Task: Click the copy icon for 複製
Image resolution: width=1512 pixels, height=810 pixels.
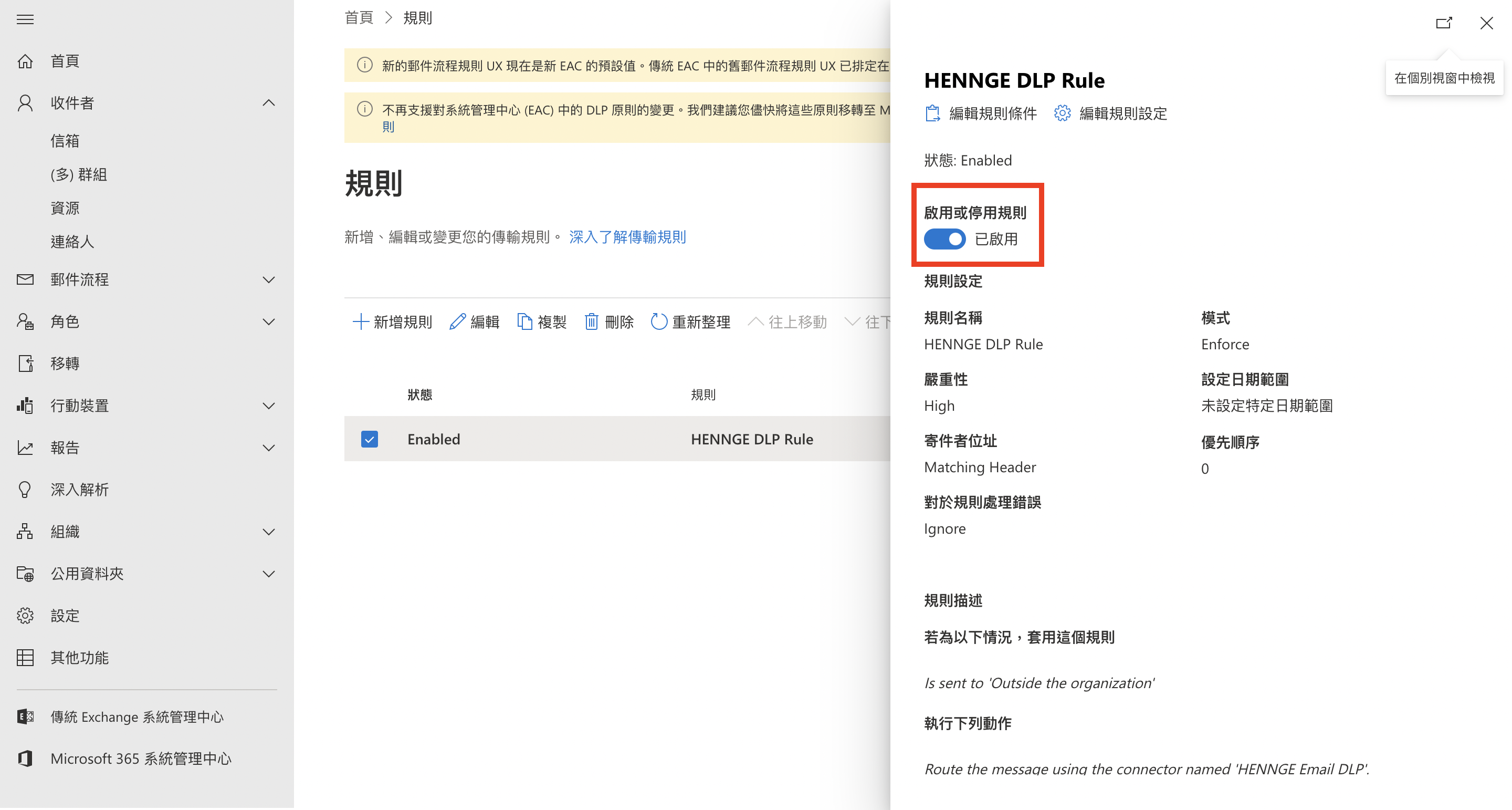Action: pos(525,322)
